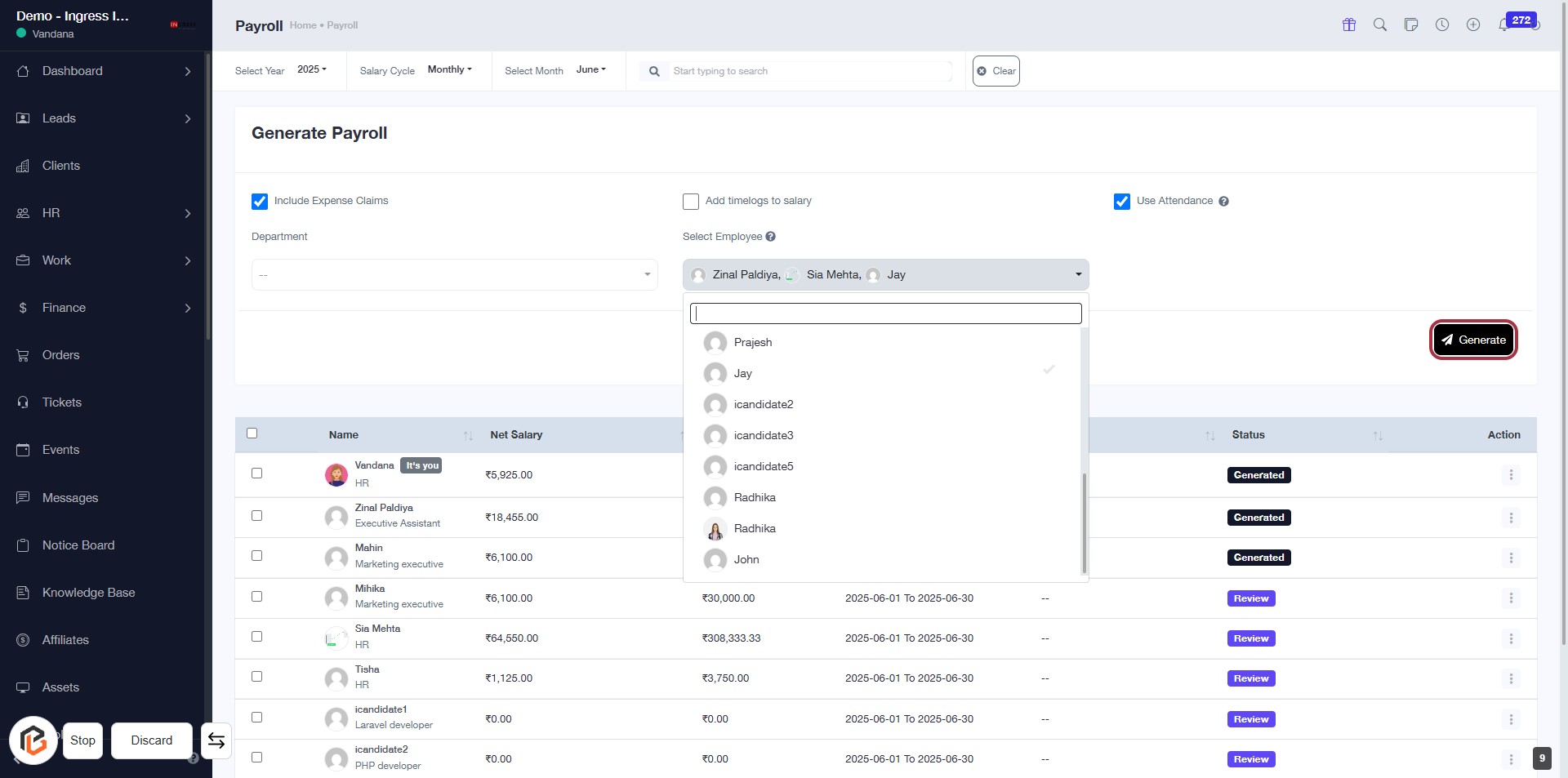Open the search magnifier icon in header
1568x778 pixels.
(x=1379, y=24)
